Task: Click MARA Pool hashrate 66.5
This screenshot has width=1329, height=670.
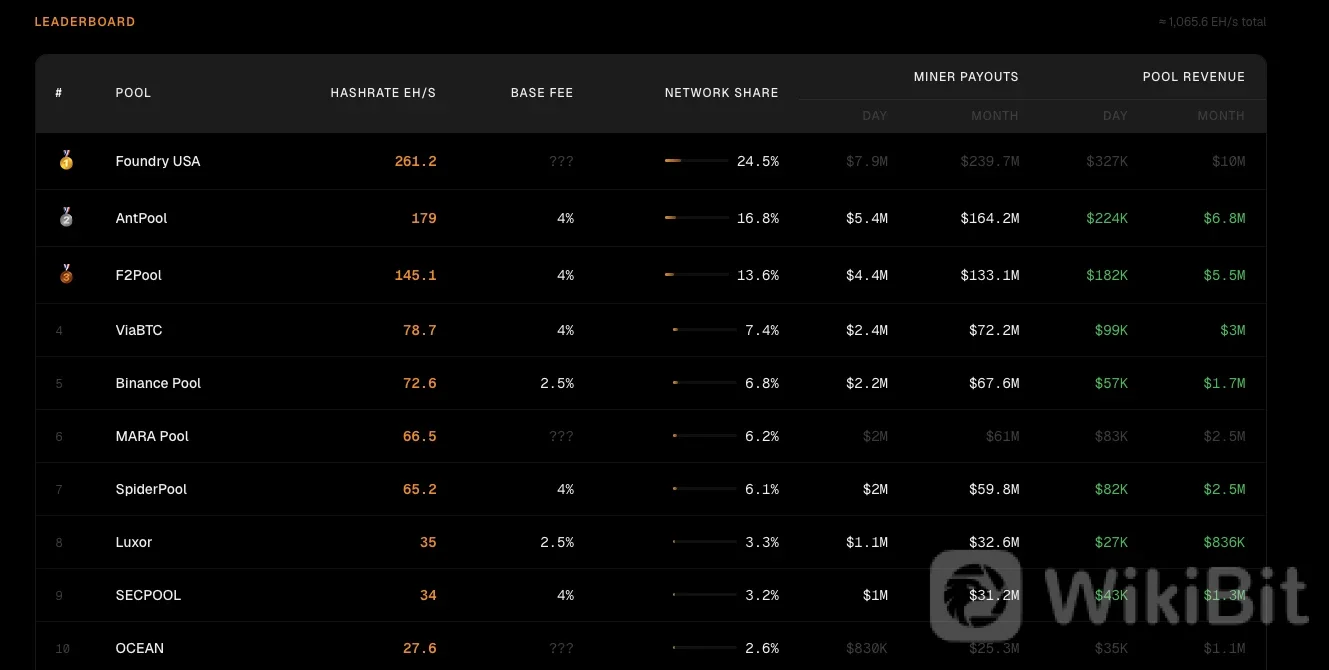Action: tap(420, 436)
